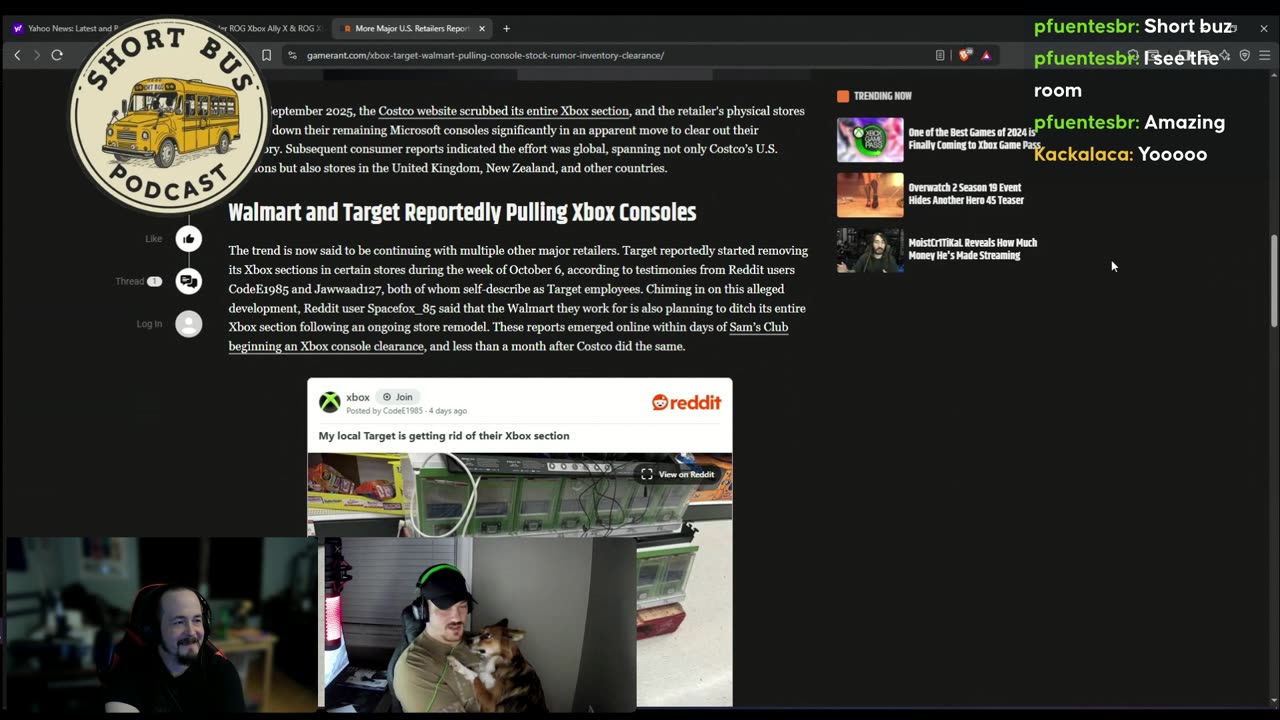The width and height of the screenshot is (1280, 720).
Task: Open browser hamburger menu
Action: tap(1264, 55)
